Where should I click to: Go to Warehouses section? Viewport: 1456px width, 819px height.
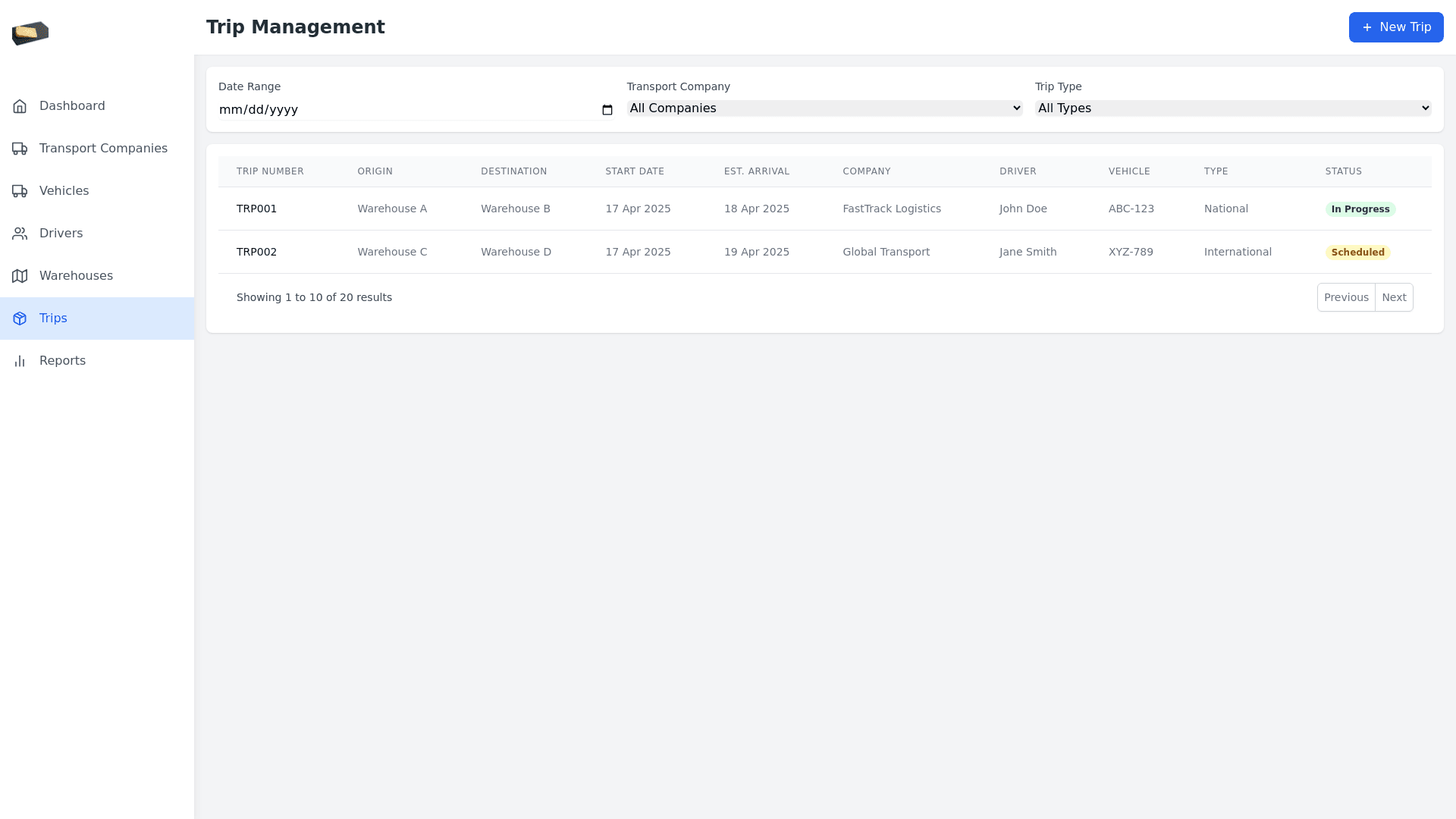[76, 276]
